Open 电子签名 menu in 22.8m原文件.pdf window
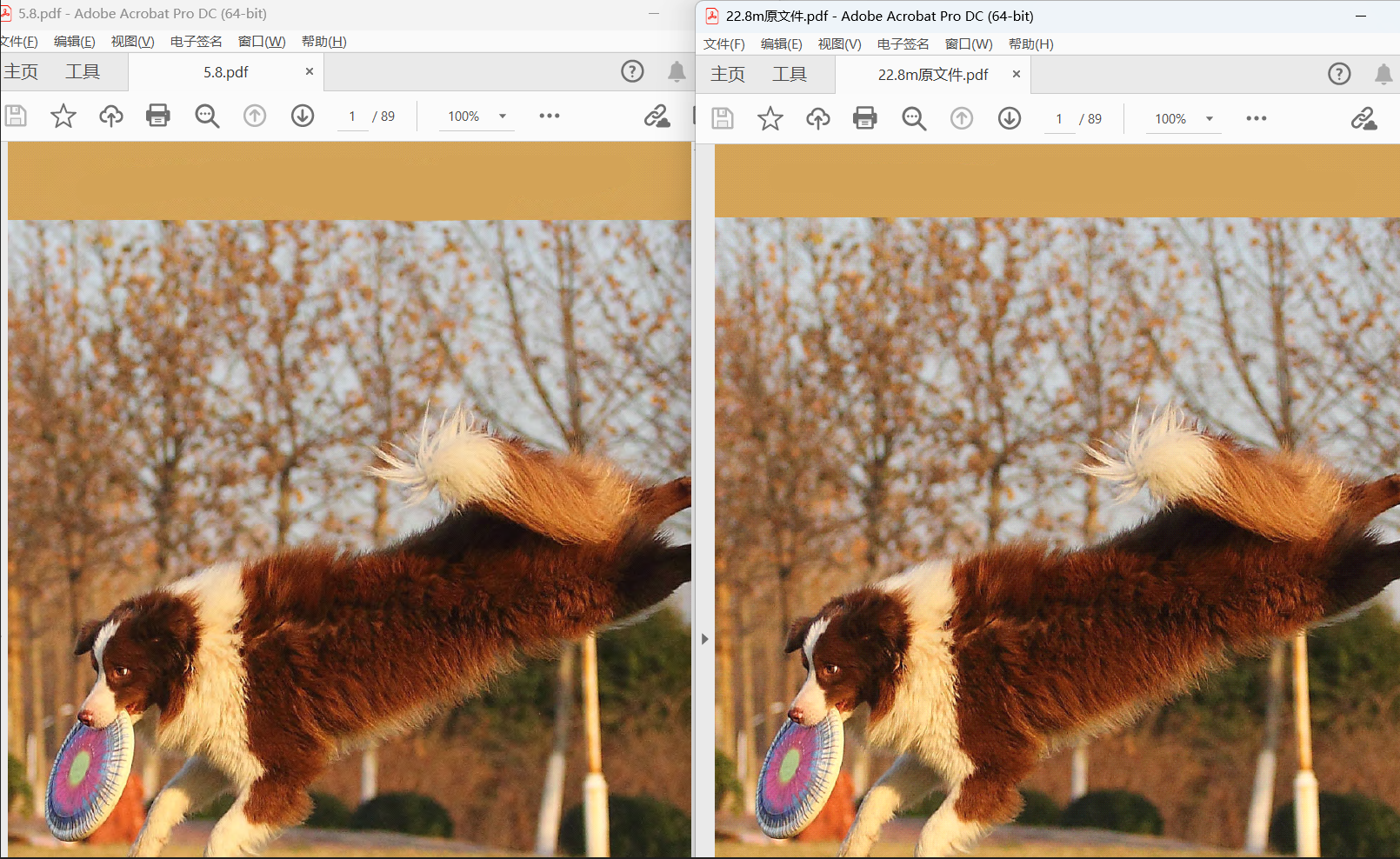Screen dimensions: 1400x859 [903, 44]
